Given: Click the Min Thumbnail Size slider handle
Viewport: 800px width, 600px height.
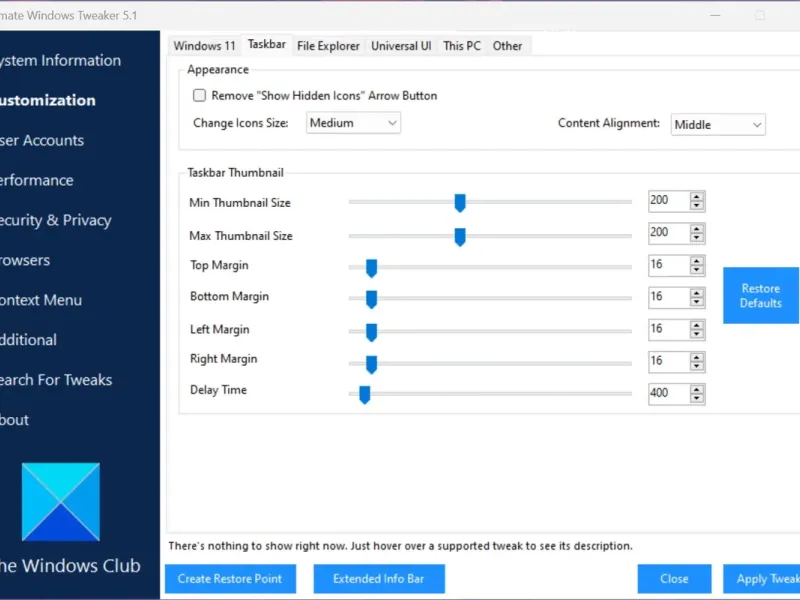Looking at the screenshot, I should [x=460, y=203].
